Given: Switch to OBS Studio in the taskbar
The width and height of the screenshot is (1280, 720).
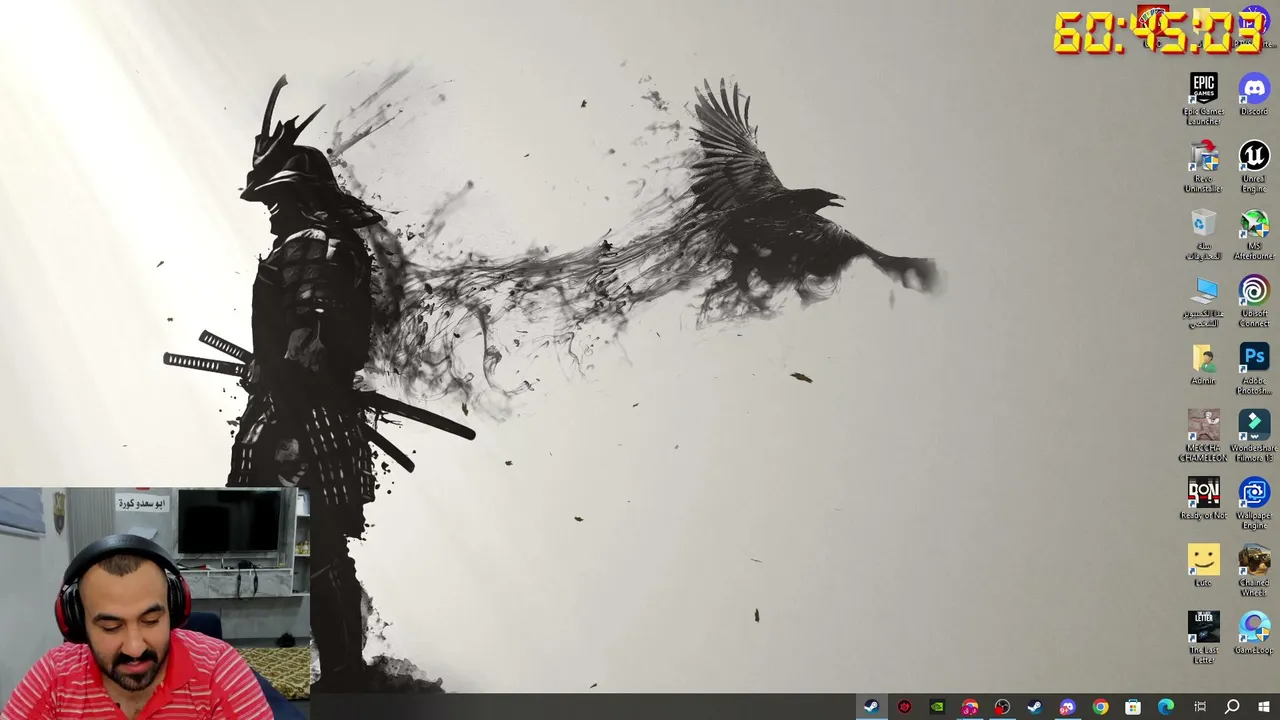Looking at the screenshot, I should coord(1002,707).
